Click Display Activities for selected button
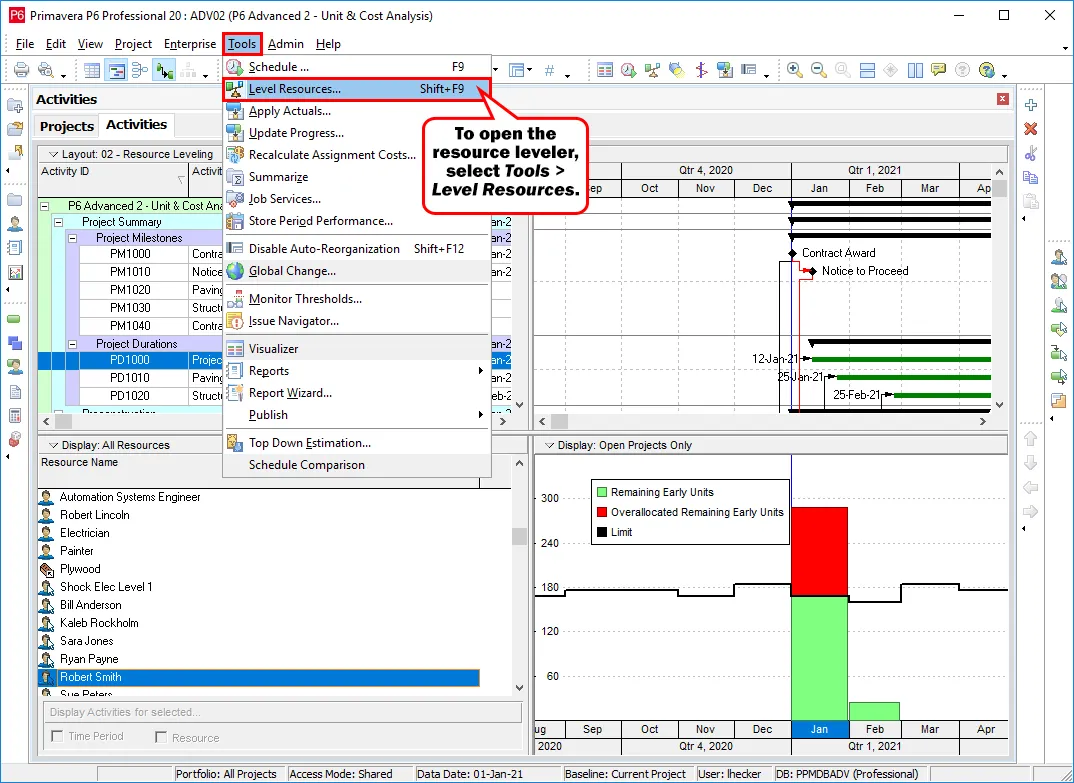 coord(282,712)
